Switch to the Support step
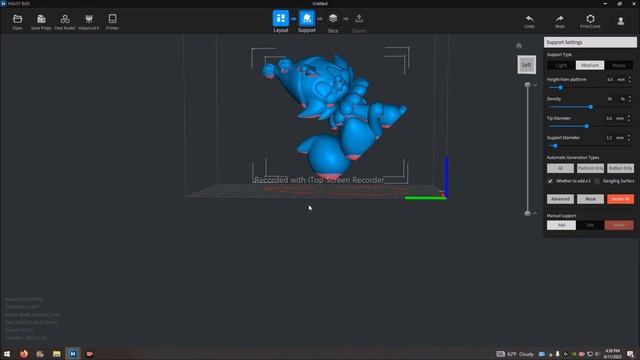The image size is (640, 360). [307, 22]
